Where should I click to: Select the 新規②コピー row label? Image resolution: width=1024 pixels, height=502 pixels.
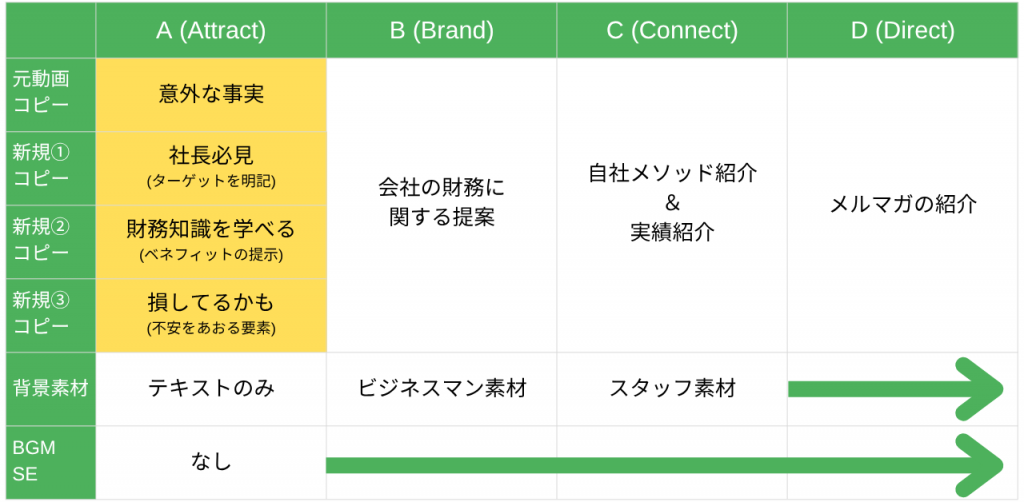[x=51, y=242]
